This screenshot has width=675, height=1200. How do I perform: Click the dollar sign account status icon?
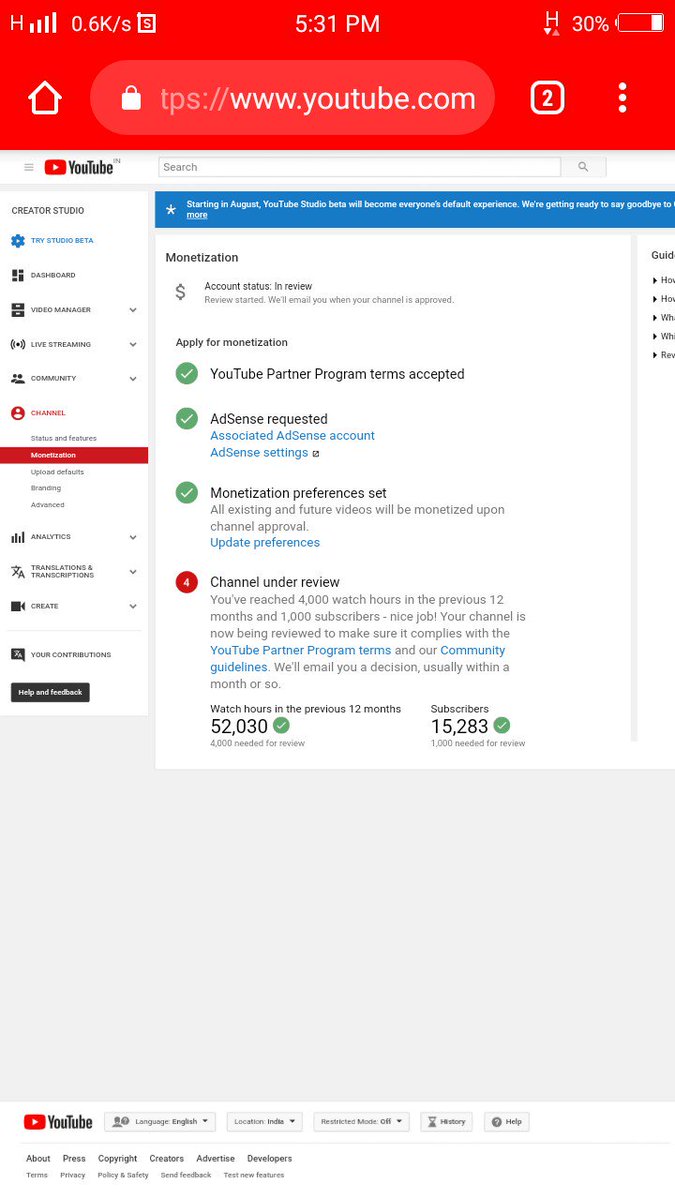(x=180, y=292)
